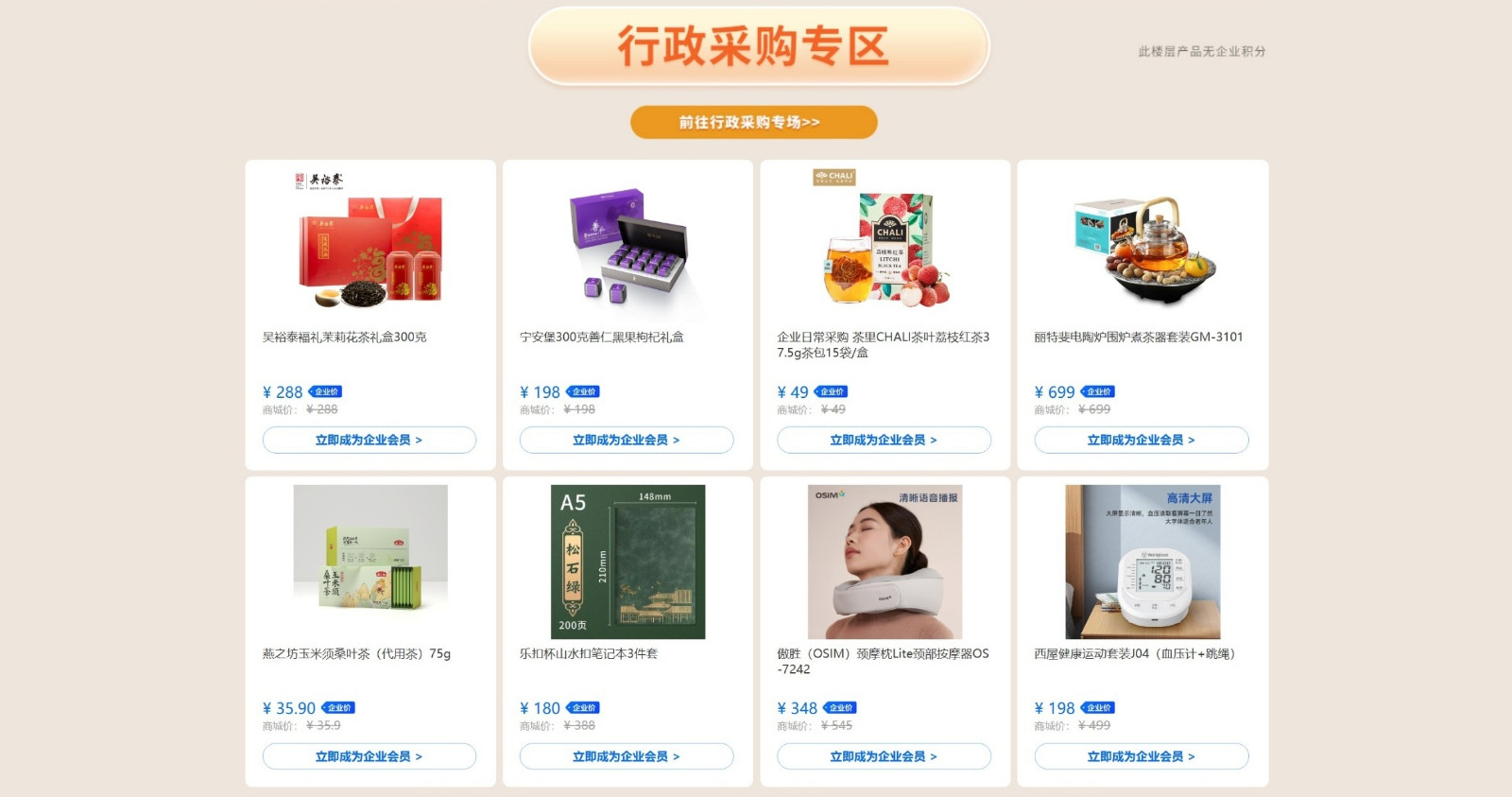Open the green A5 notebook product image
This screenshot has height=797, width=1512.
627,562
